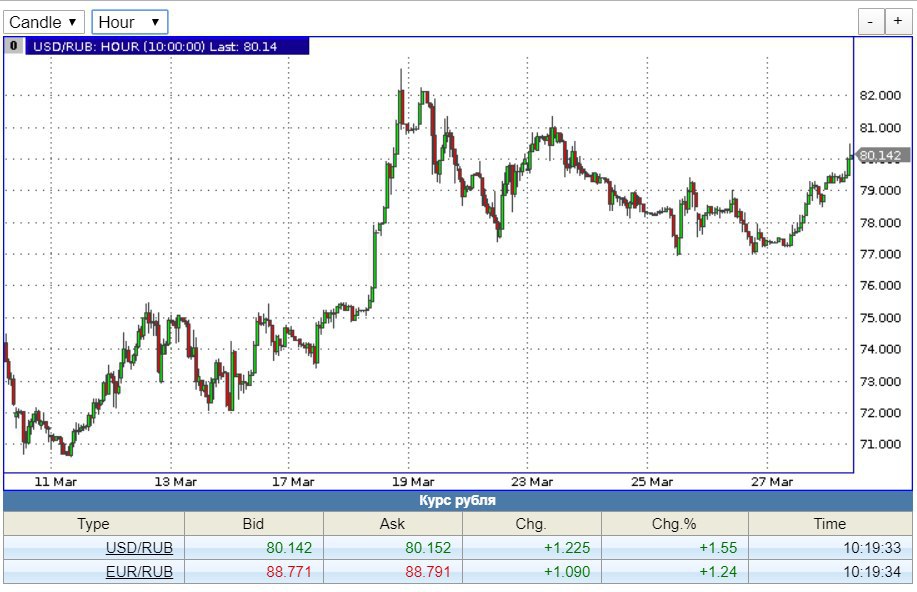Click the Chg.% column header

coord(674,524)
